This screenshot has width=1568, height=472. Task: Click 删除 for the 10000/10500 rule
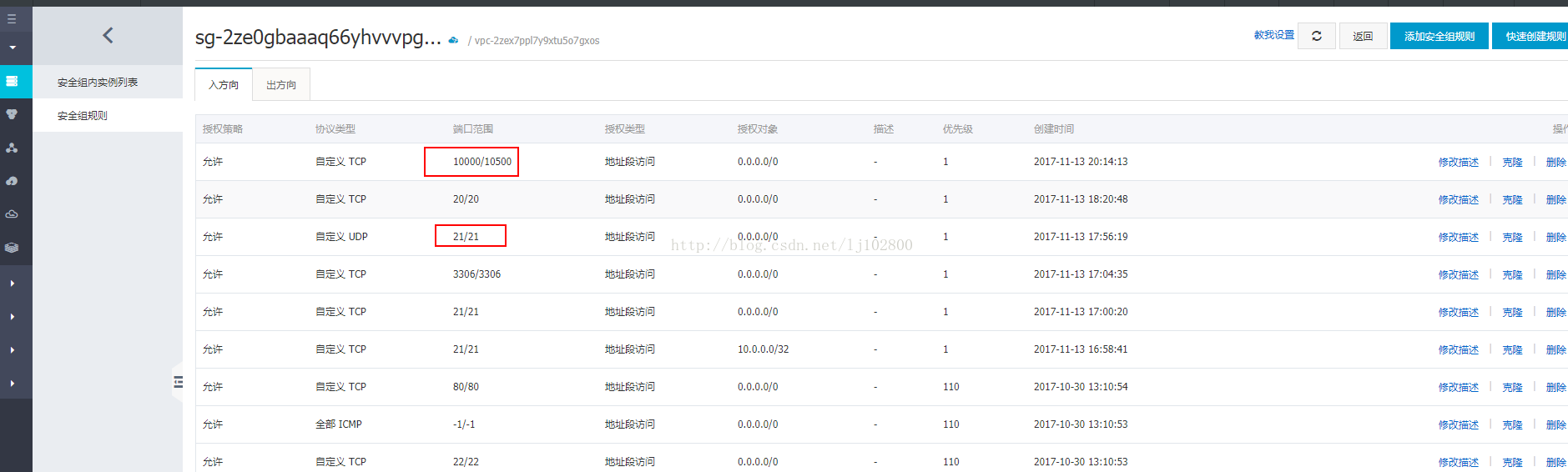coord(1556,163)
